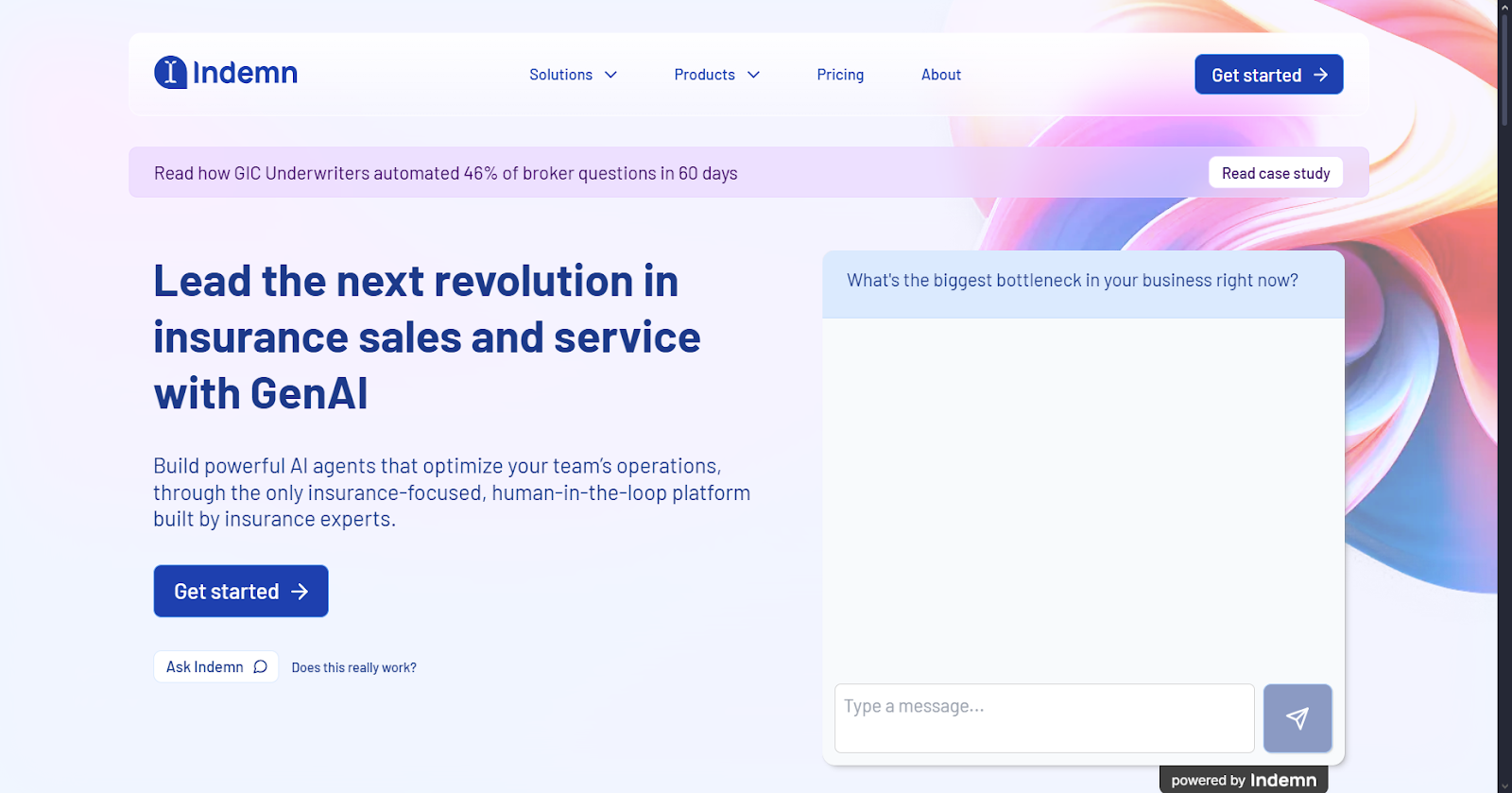1512x793 pixels.
Task: Click the 'powered by Indemn' badge
Action: point(1244,780)
